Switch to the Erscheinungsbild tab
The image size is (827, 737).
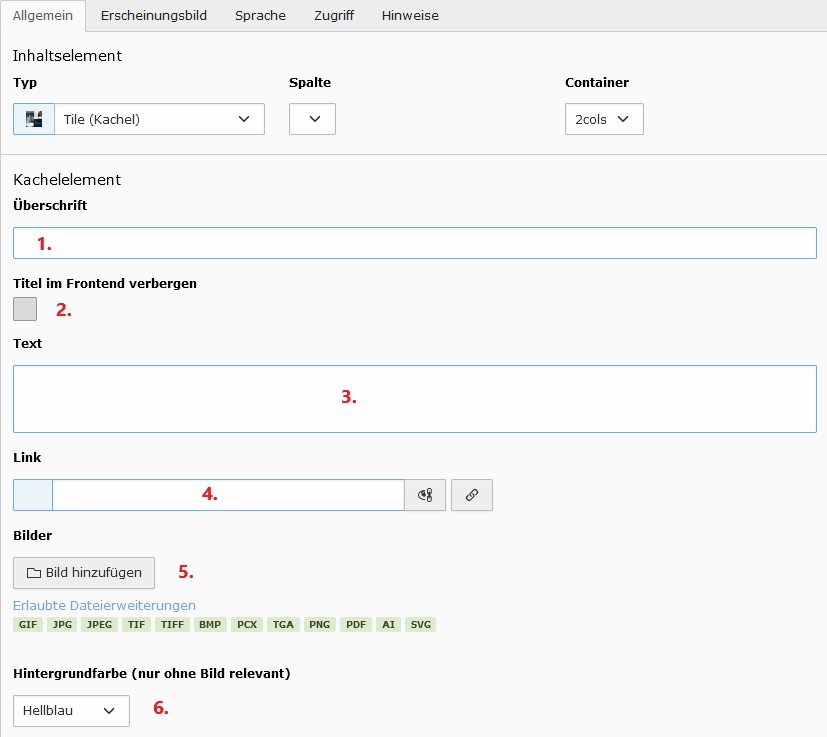(x=153, y=16)
